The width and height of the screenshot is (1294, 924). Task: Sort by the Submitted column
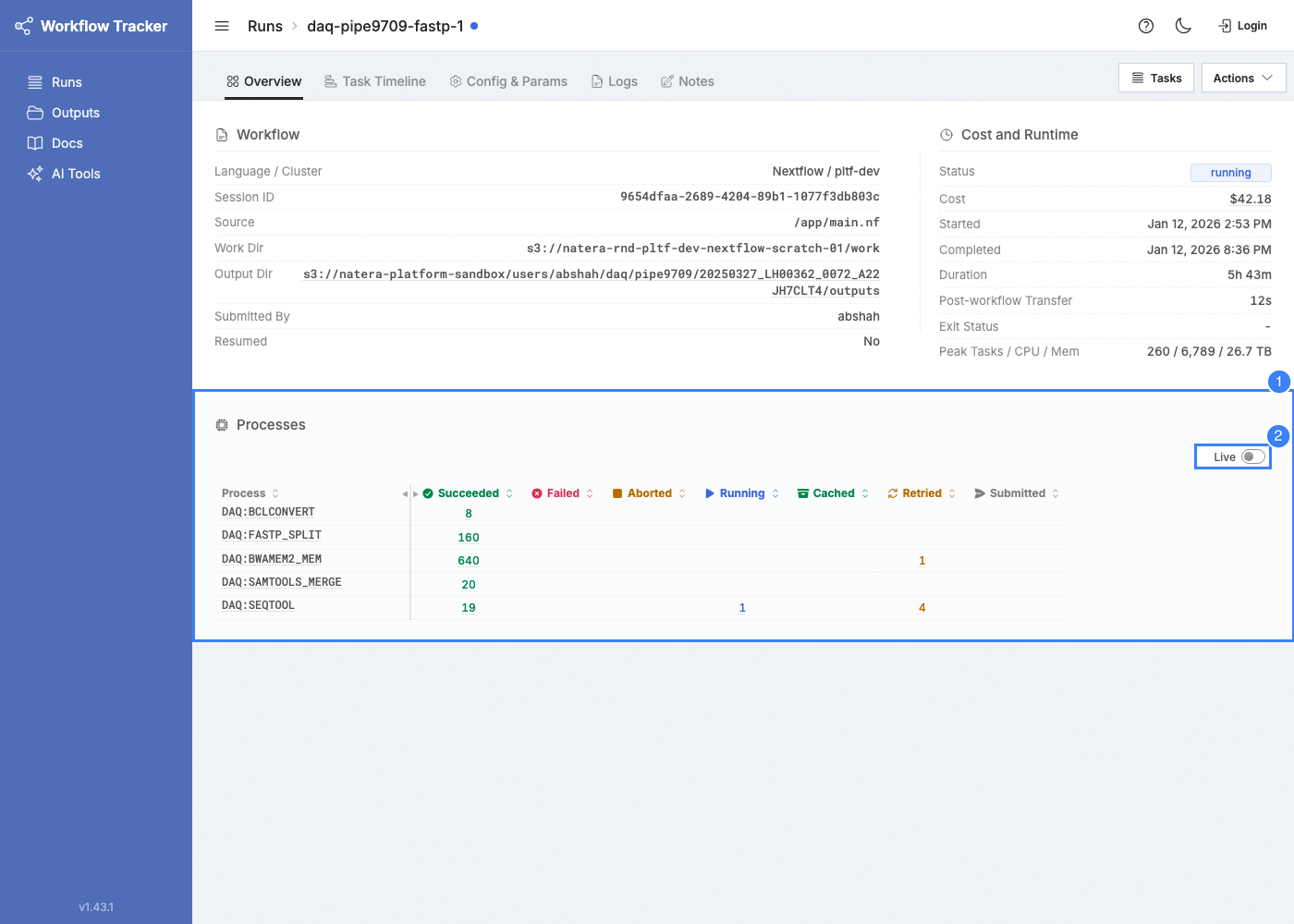[x=1056, y=493]
